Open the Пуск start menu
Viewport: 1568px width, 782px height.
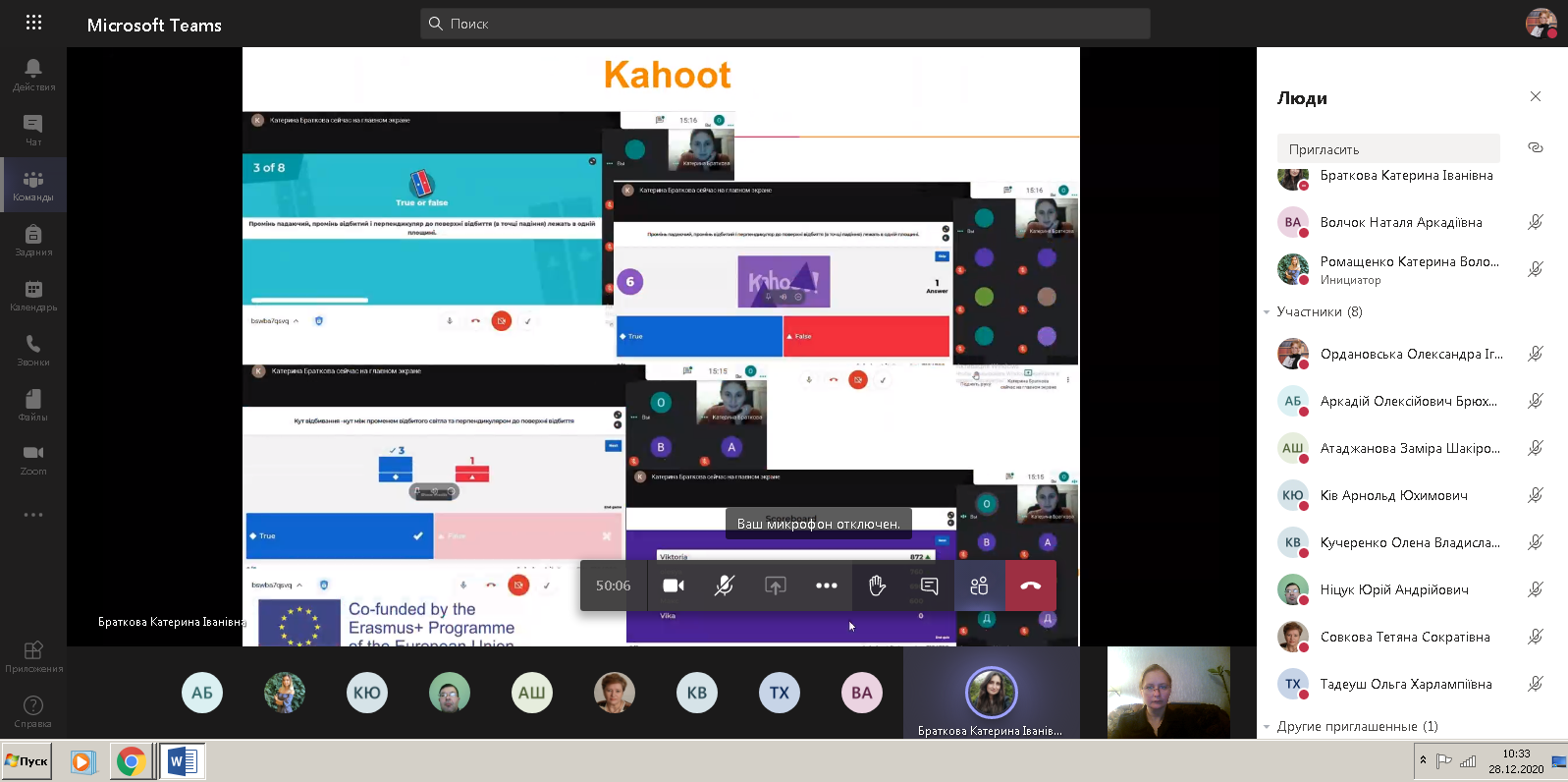click(27, 761)
